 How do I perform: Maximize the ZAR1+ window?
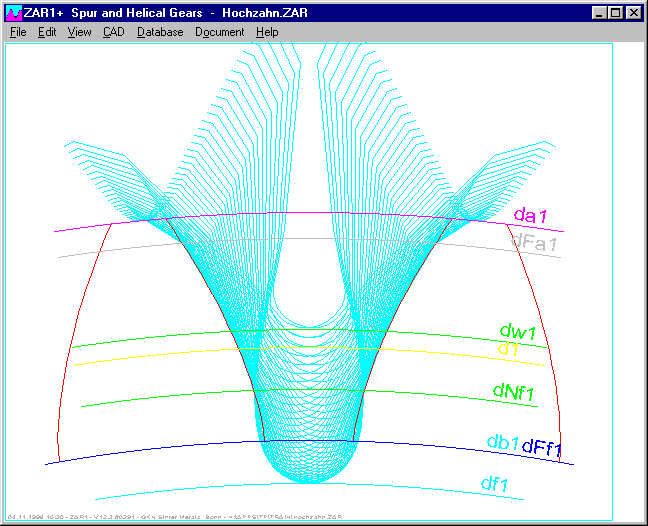point(616,13)
